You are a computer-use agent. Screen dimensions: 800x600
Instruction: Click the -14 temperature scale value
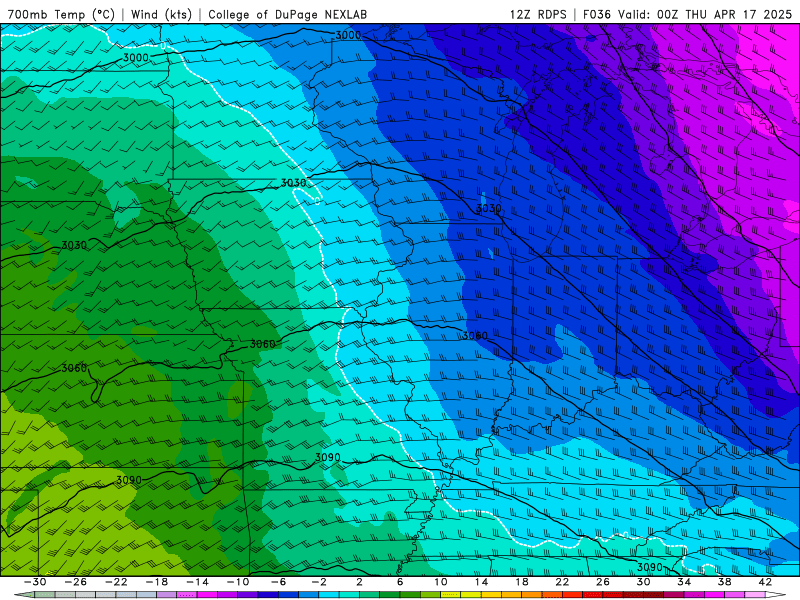click(x=197, y=582)
